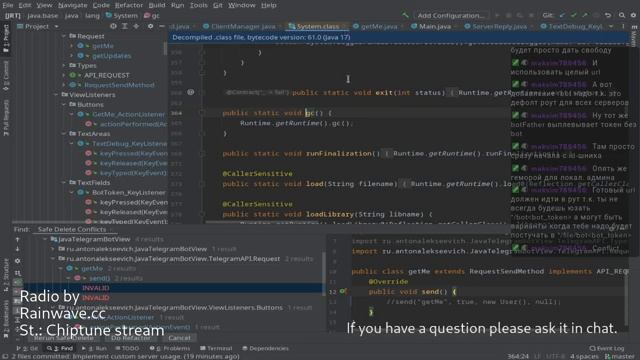
Task: Collapse the Request folder in project tree
Action: click(64, 36)
